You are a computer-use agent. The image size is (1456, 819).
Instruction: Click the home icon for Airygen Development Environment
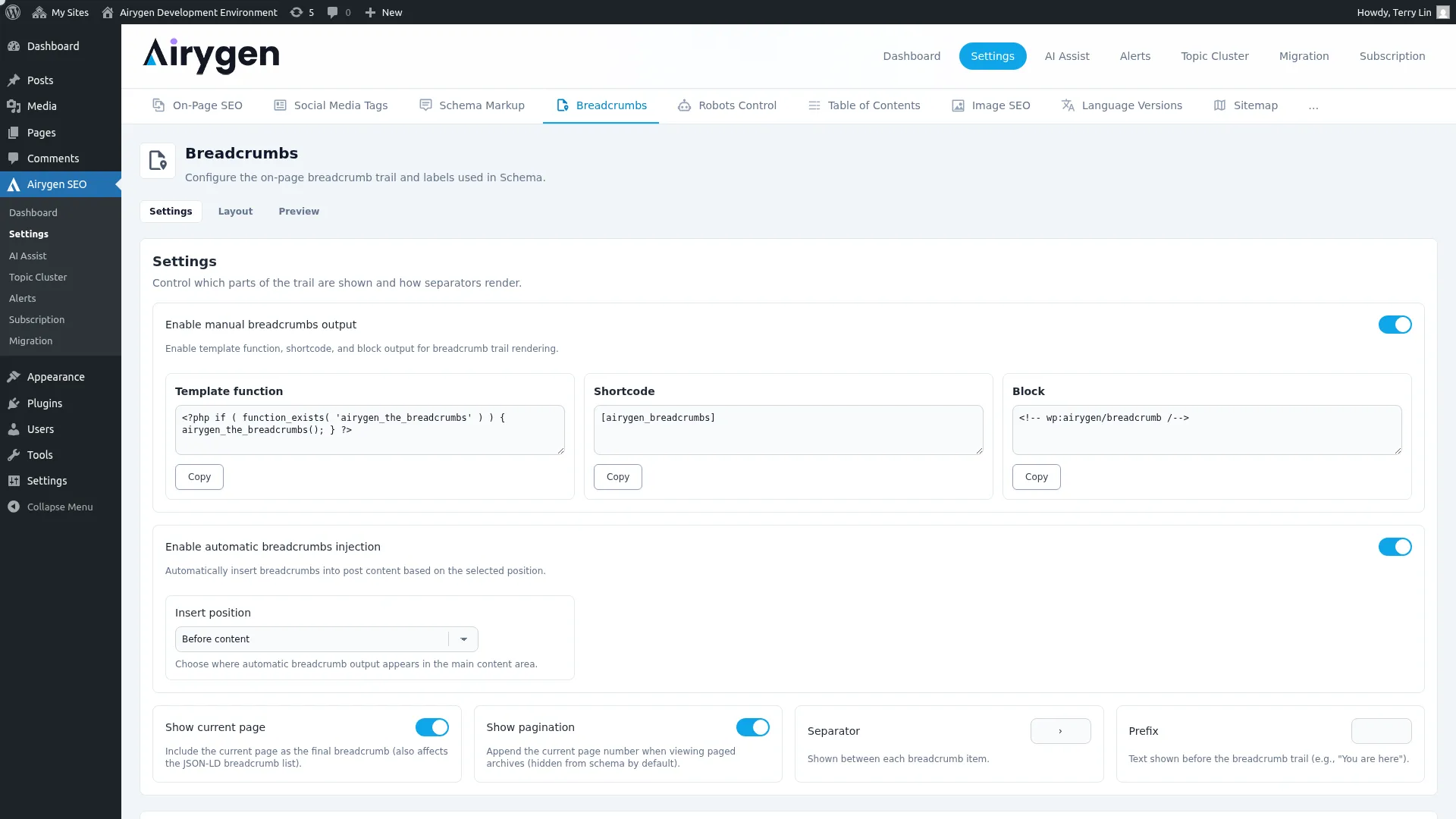pos(108,12)
